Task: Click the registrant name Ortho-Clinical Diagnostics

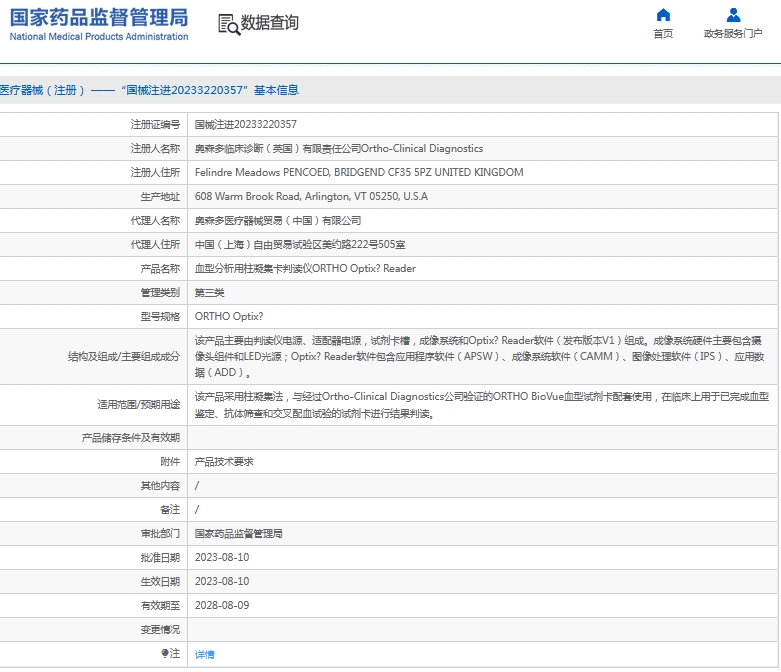Action: point(421,148)
